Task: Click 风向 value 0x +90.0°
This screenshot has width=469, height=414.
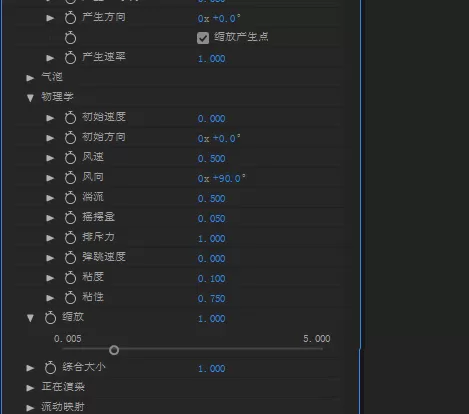Action: [222, 178]
